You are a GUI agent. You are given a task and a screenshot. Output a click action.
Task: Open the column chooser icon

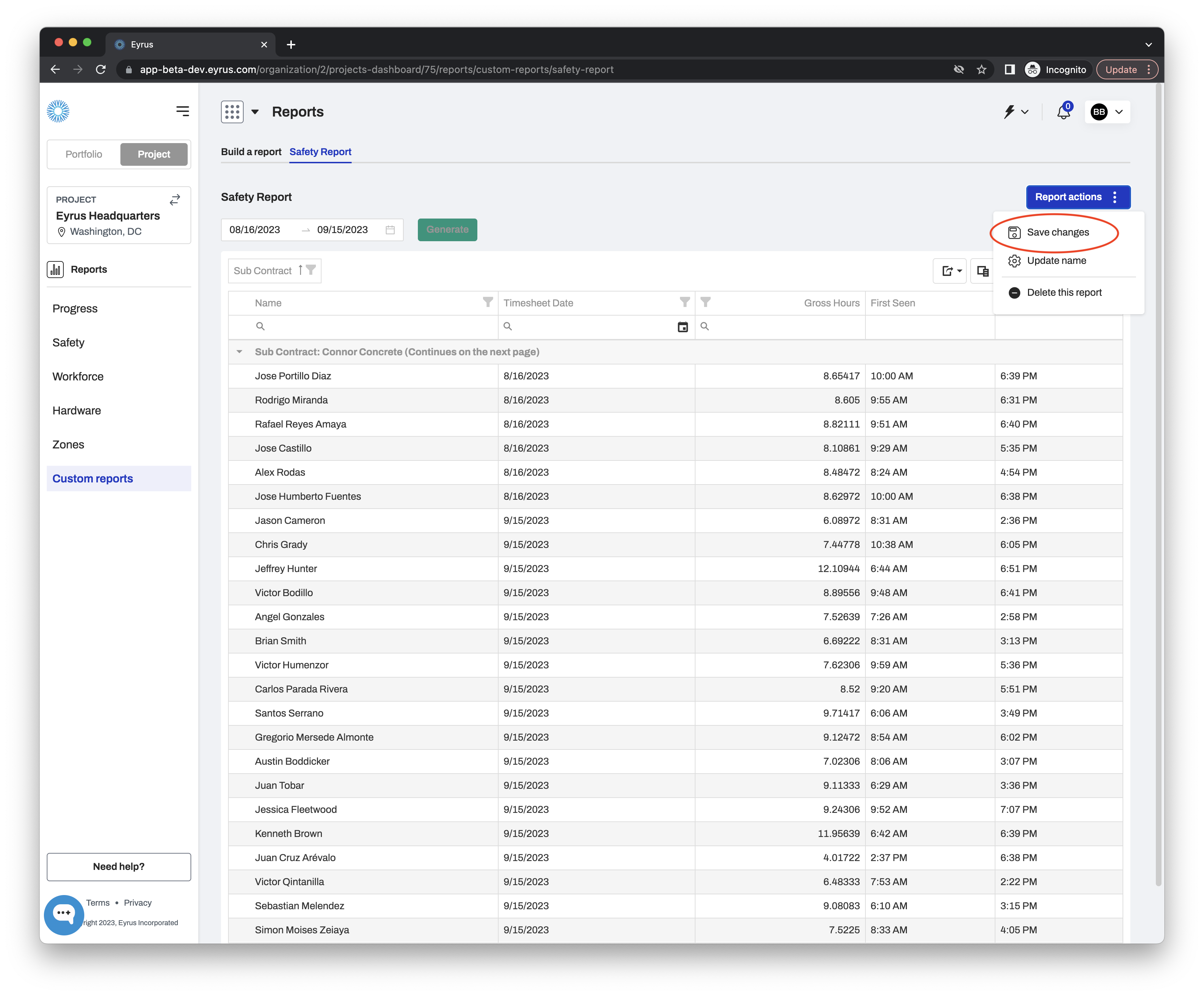click(x=983, y=271)
